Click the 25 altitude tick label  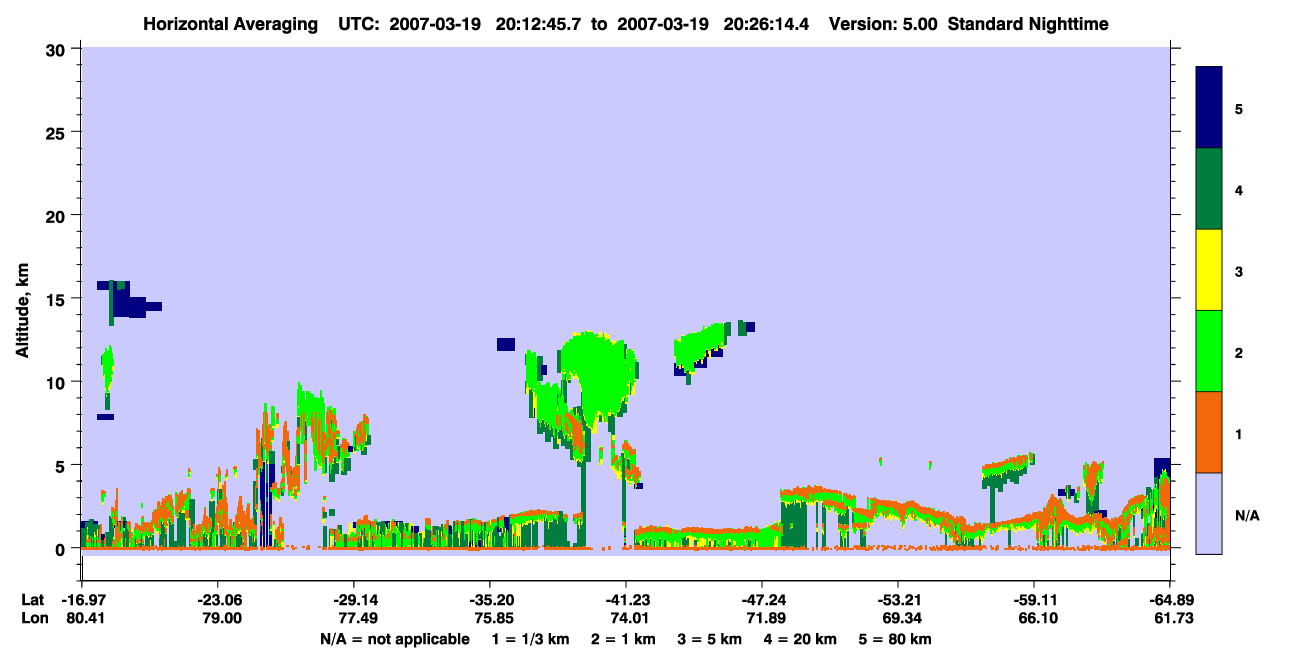(58, 132)
